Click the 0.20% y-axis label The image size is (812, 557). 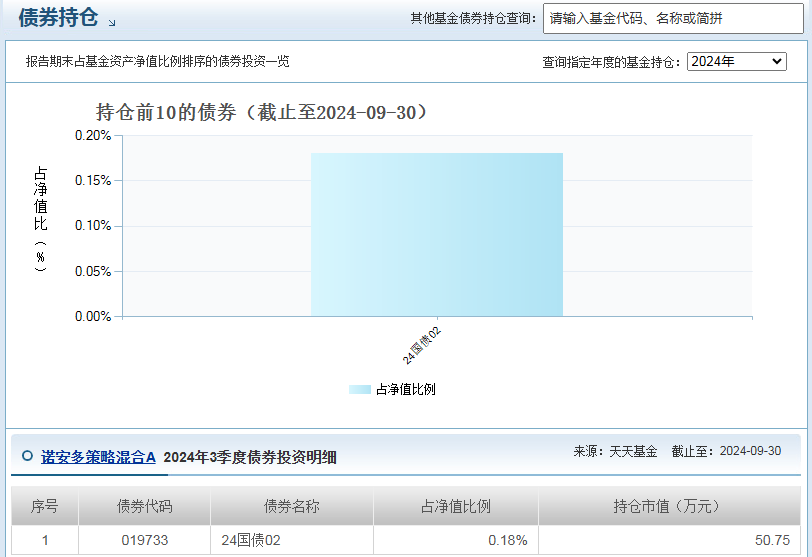(x=93, y=136)
